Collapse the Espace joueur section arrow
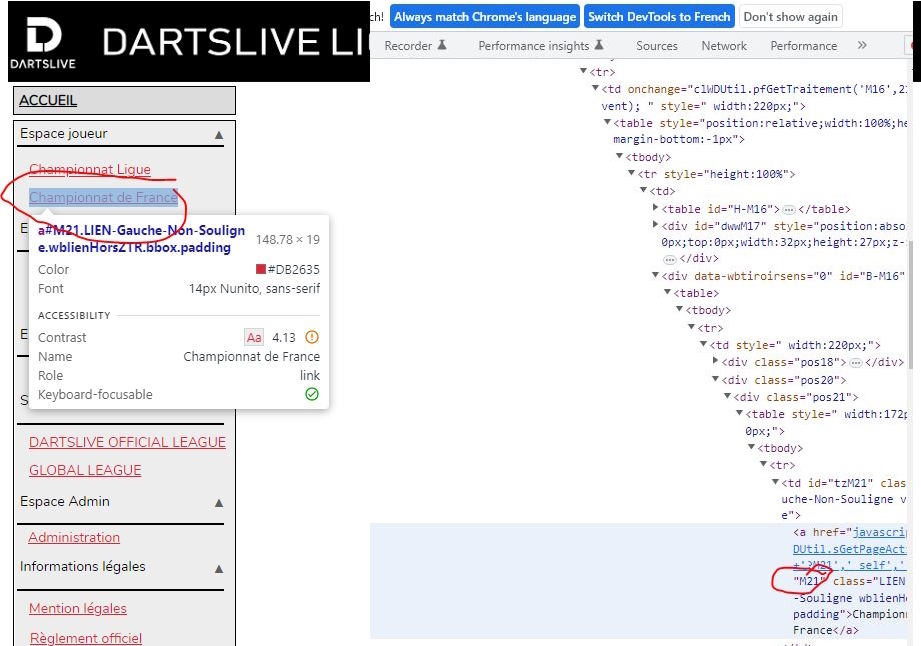 point(219,135)
